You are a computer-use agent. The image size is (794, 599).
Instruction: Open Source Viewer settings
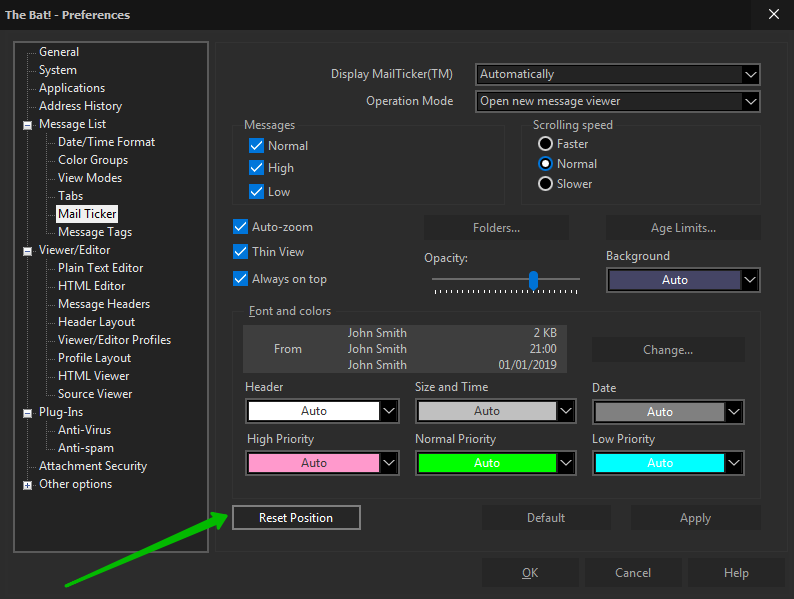tap(95, 394)
